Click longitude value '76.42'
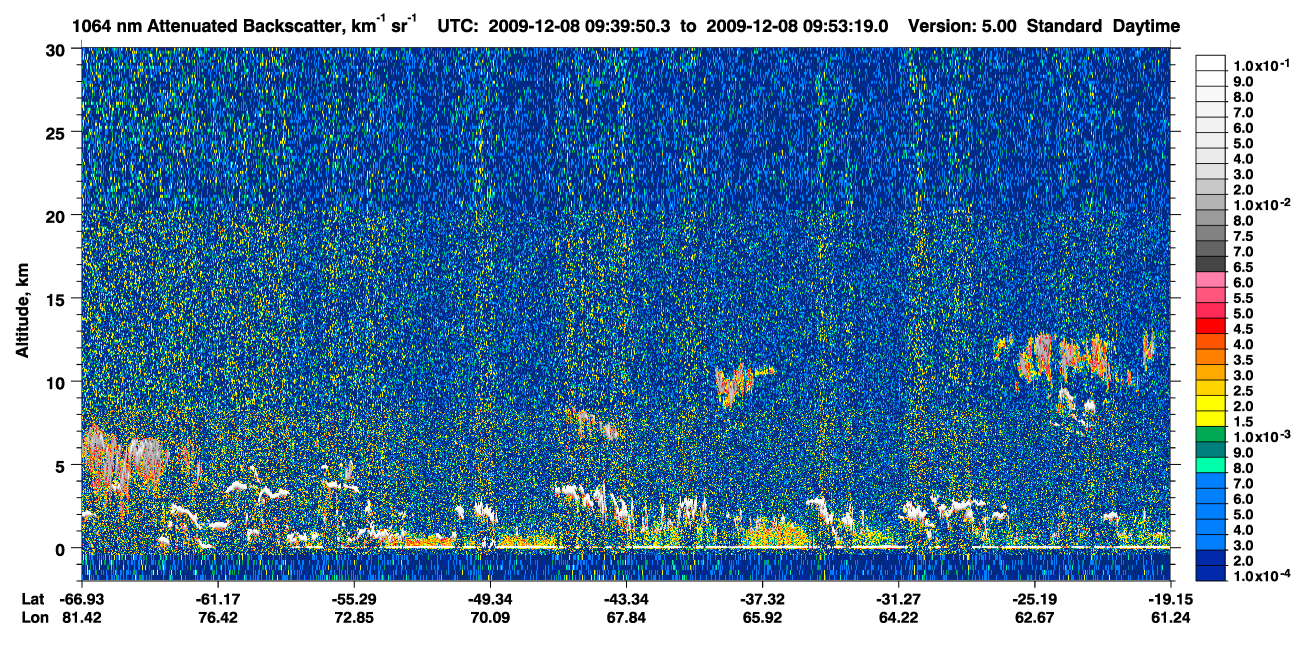The image size is (1300, 667). [x=217, y=617]
